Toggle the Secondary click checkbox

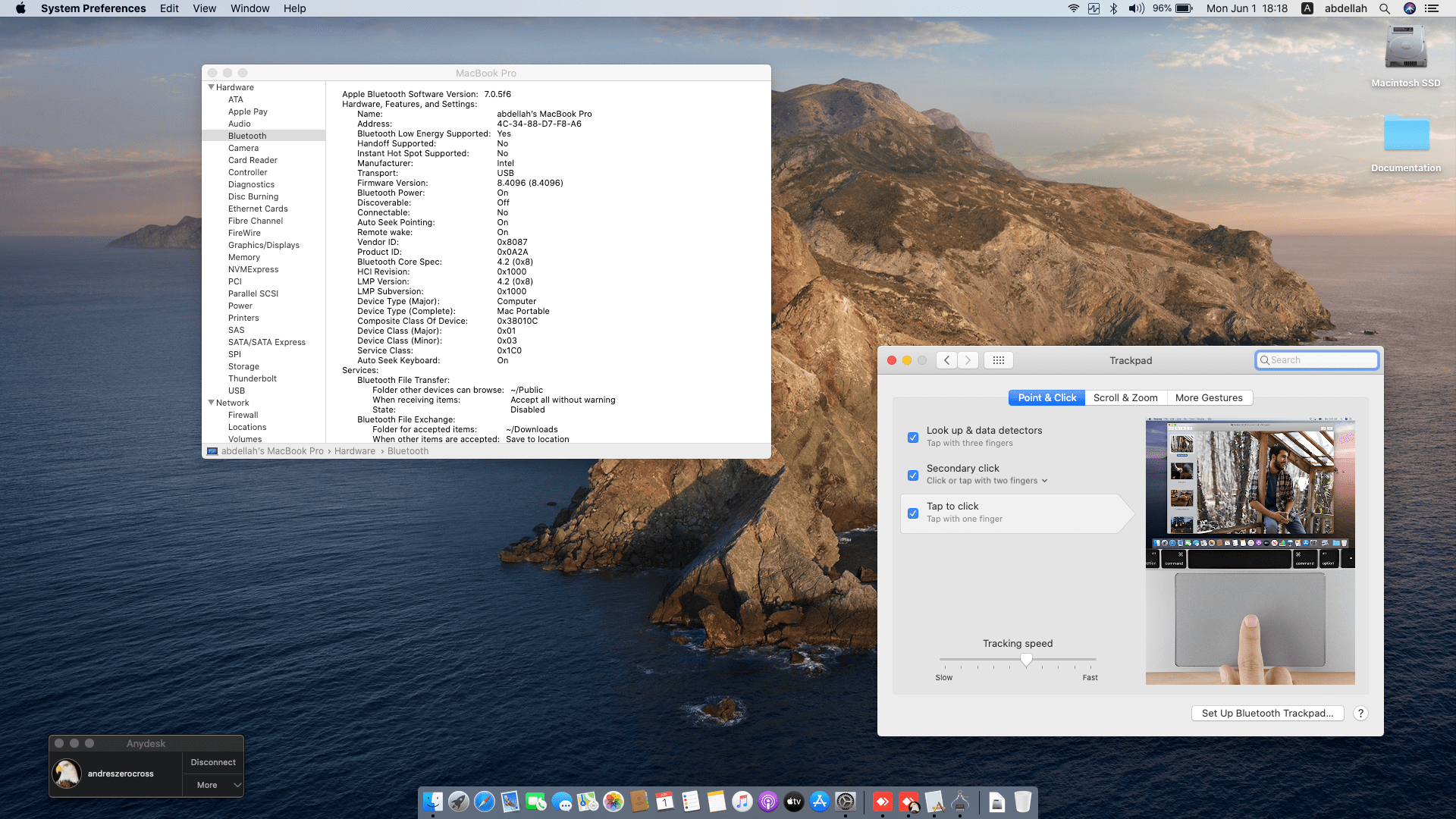pyautogui.click(x=913, y=475)
